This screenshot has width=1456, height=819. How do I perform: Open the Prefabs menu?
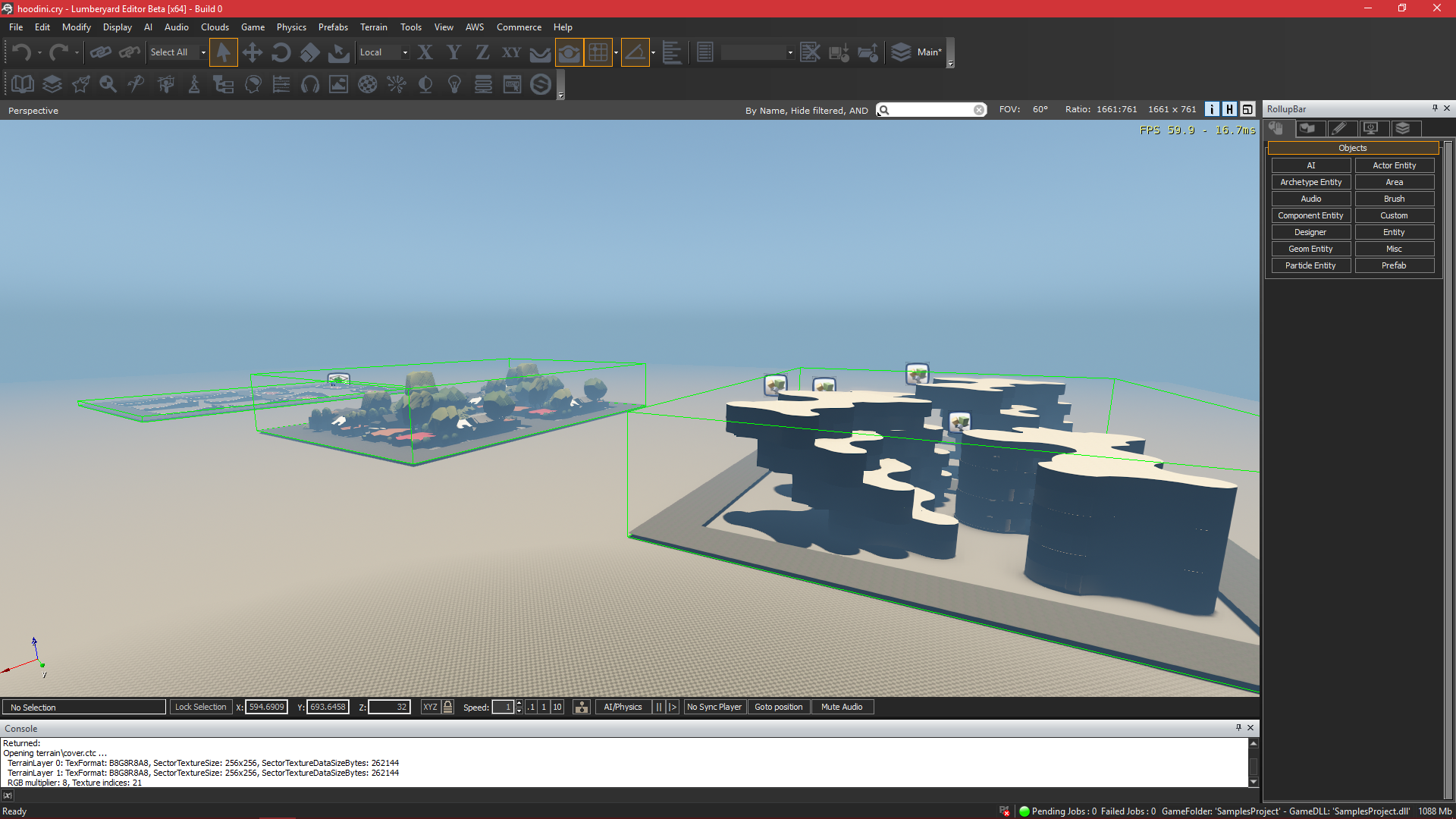(x=333, y=27)
